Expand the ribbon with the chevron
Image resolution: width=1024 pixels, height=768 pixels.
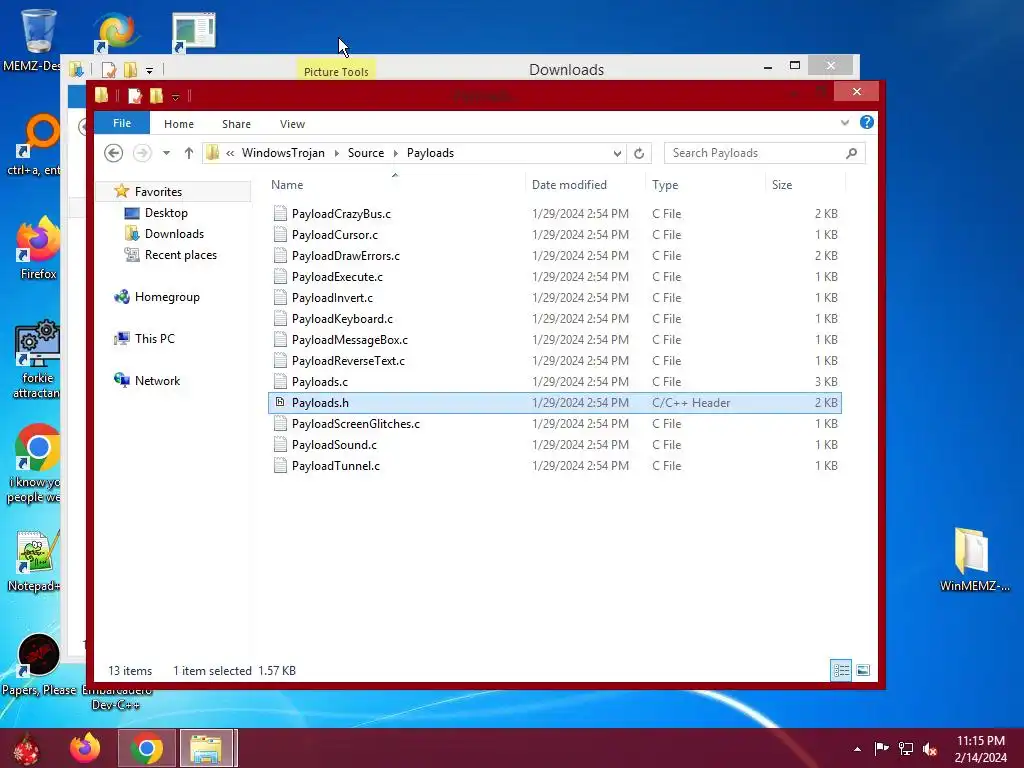[x=844, y=123]
